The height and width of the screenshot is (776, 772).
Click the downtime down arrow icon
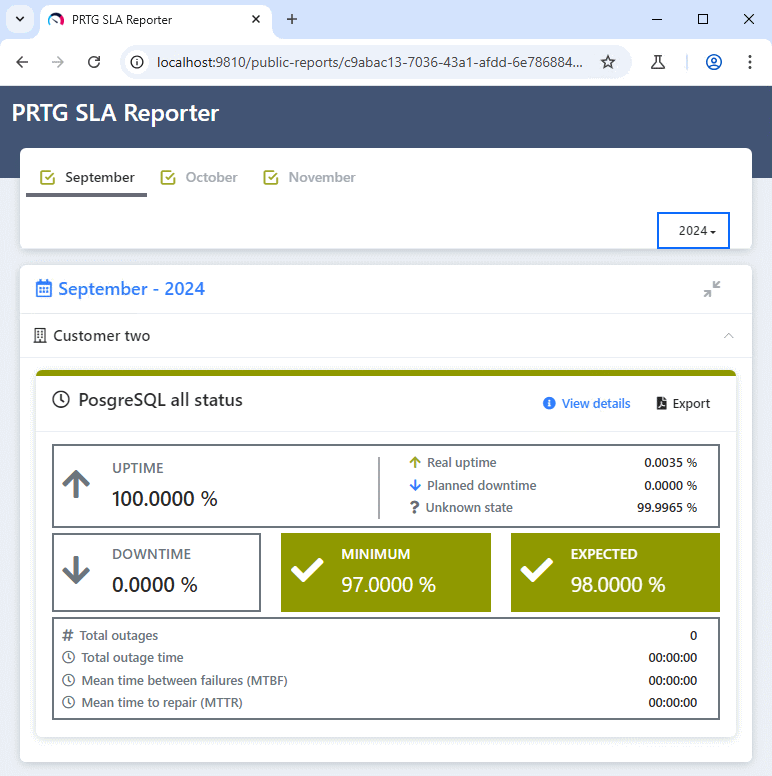point(76,570)
